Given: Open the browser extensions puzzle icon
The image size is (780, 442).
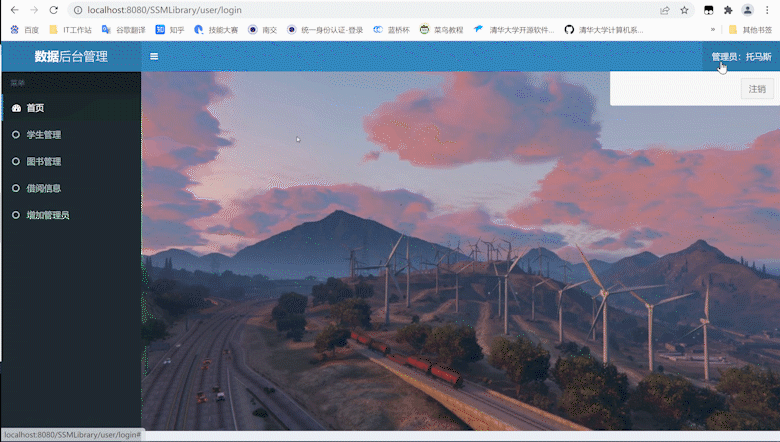Looking at the screenshot, I should tap(728, 10).
